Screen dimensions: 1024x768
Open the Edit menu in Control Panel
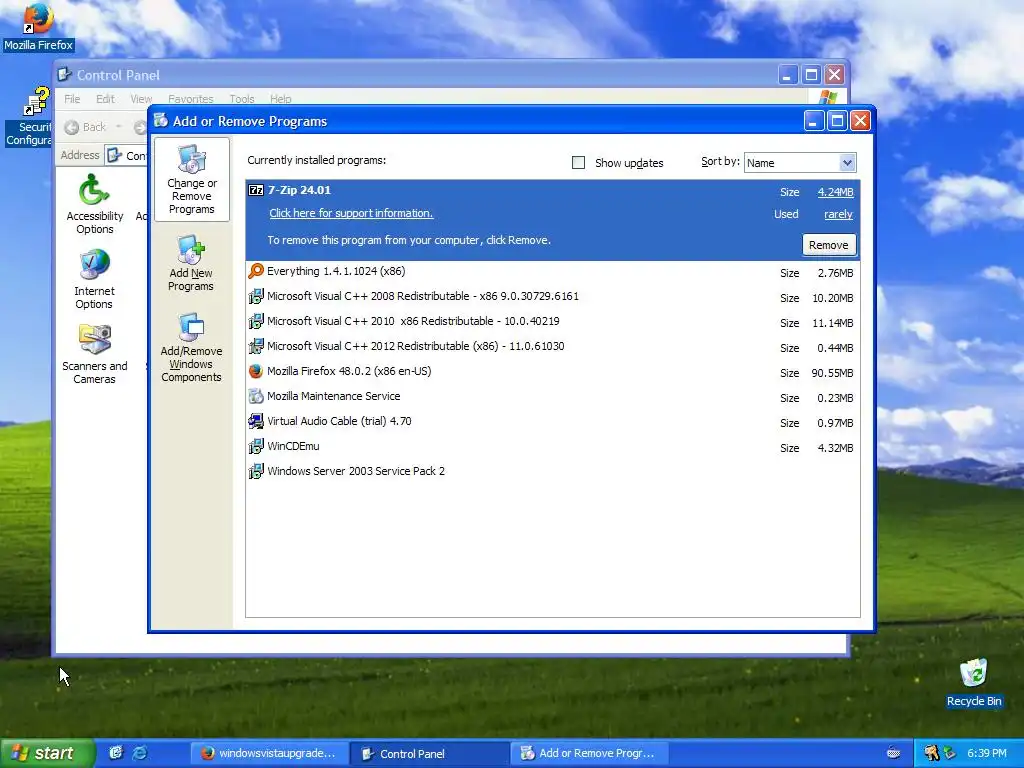(x=105, y=99)
